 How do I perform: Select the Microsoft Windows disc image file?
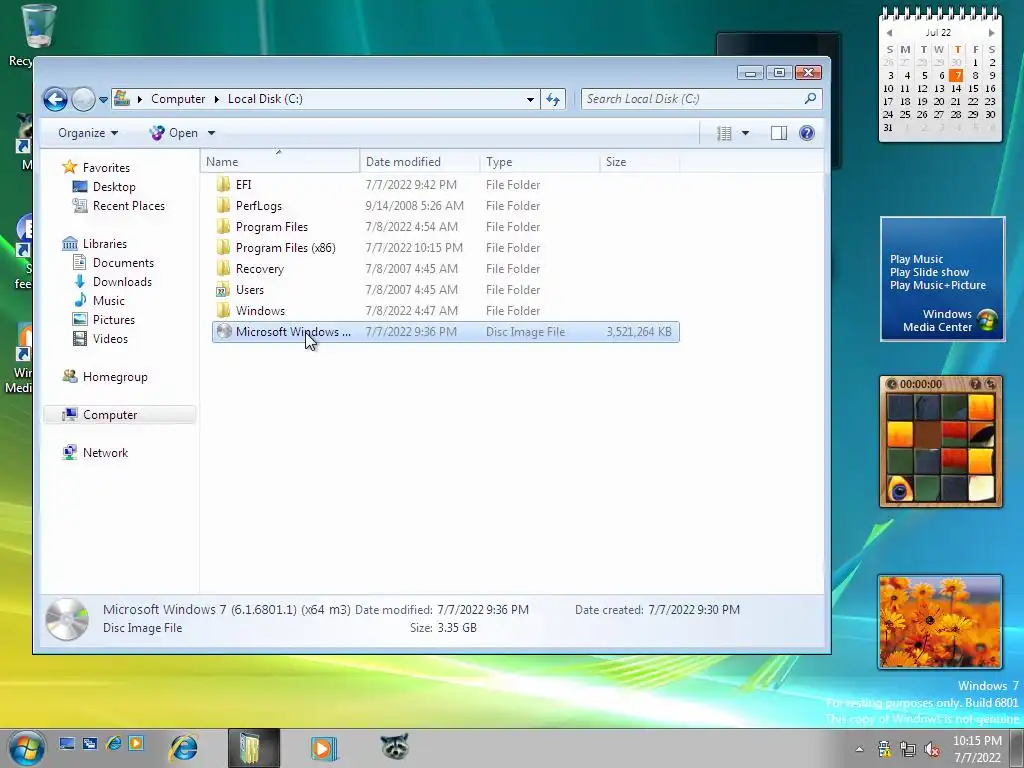coord(445,332)
